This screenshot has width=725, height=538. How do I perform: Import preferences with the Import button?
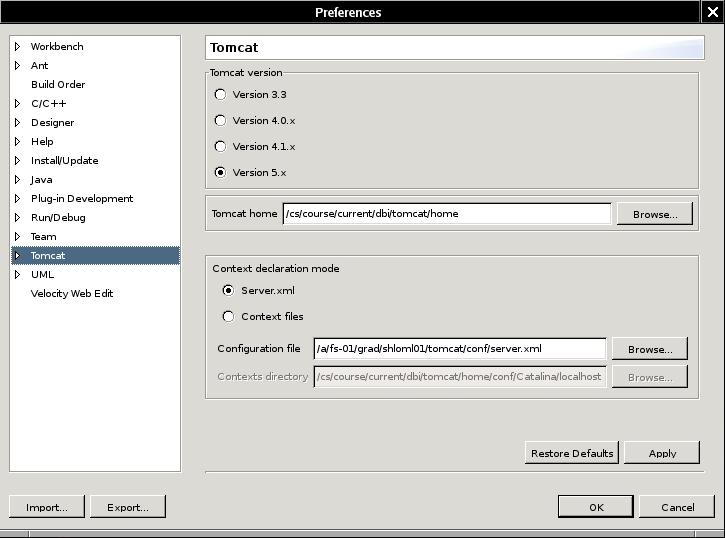pyautogui.click(x=47, y=507)
